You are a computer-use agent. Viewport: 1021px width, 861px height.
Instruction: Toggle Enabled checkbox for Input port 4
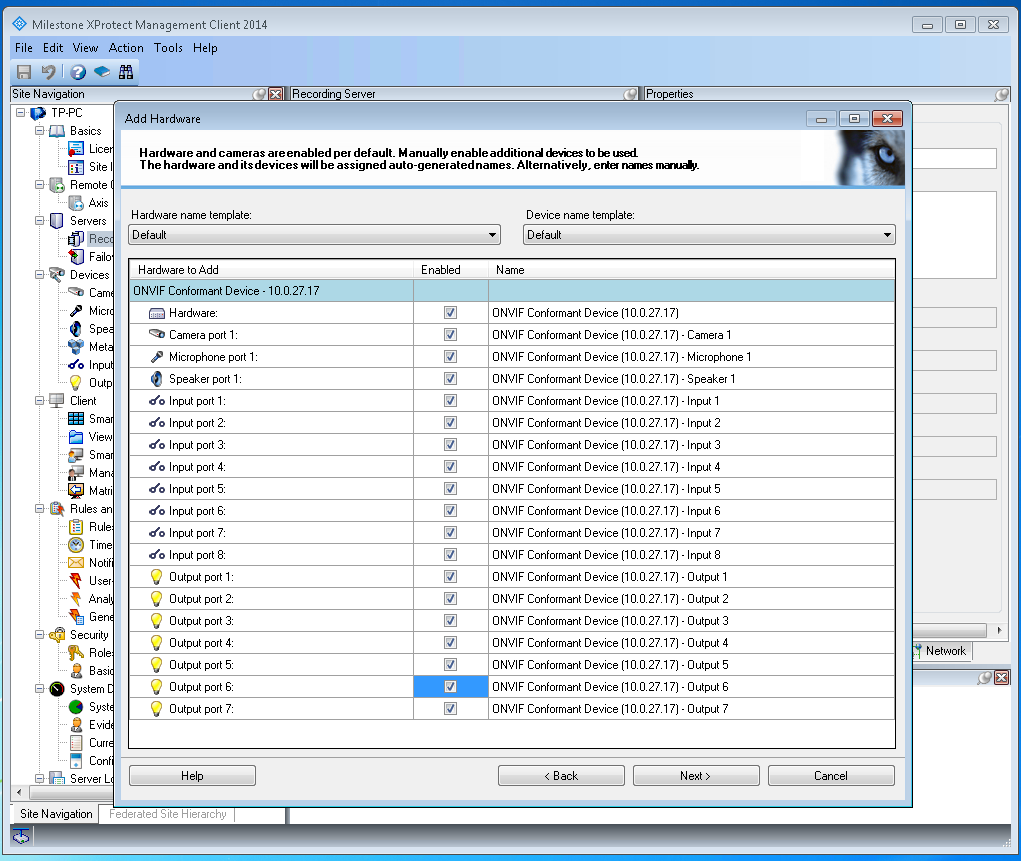(450, 467)
